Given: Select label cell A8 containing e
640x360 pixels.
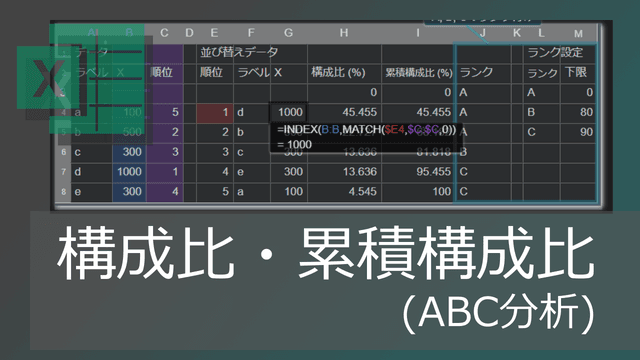Looking at the screenshot, I should click(92, 191).
